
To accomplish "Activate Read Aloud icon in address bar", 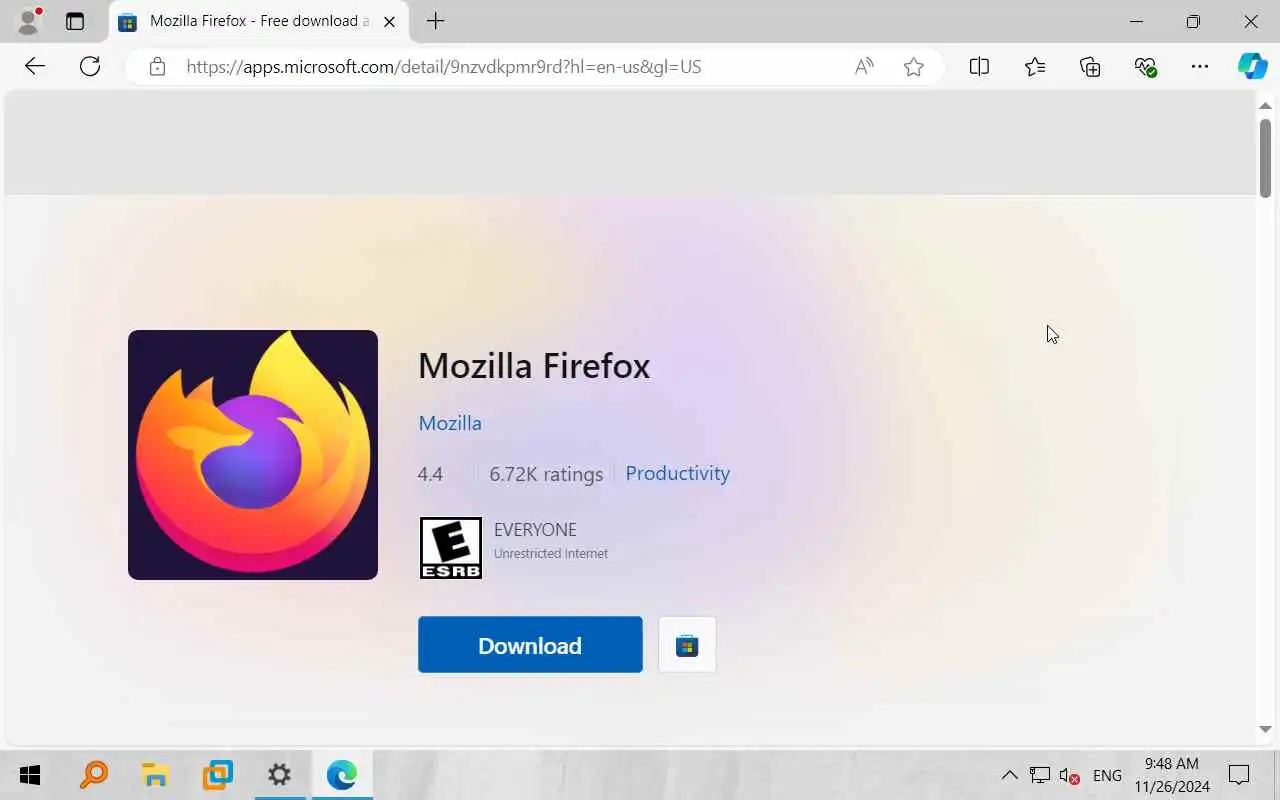I will coord(864,67).
